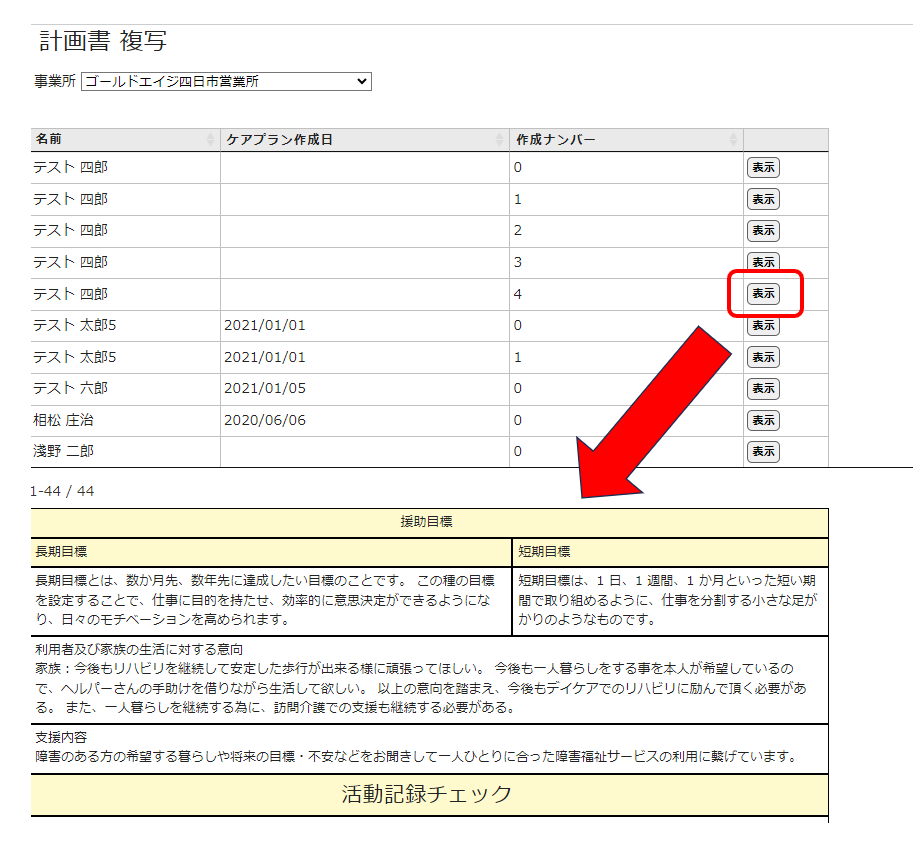Screen dimensions: 913x844
Task: Sort table by 名前 column arrows
Action: 210,139
